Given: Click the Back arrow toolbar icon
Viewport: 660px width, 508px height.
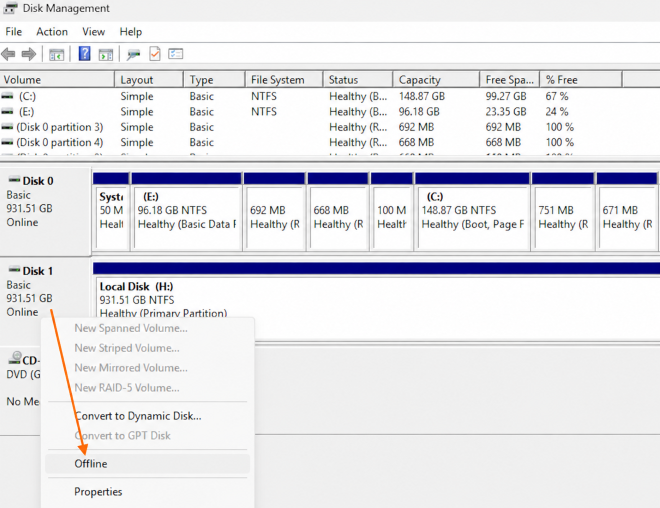Looking at the screenshot, I should click(8, 54).
